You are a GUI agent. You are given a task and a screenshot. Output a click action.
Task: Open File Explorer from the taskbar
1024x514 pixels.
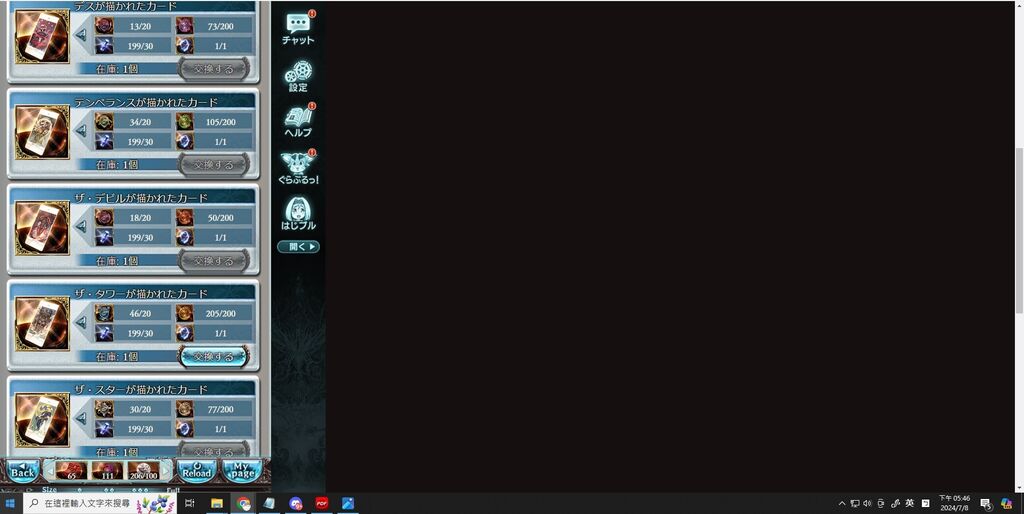[217, 503]
